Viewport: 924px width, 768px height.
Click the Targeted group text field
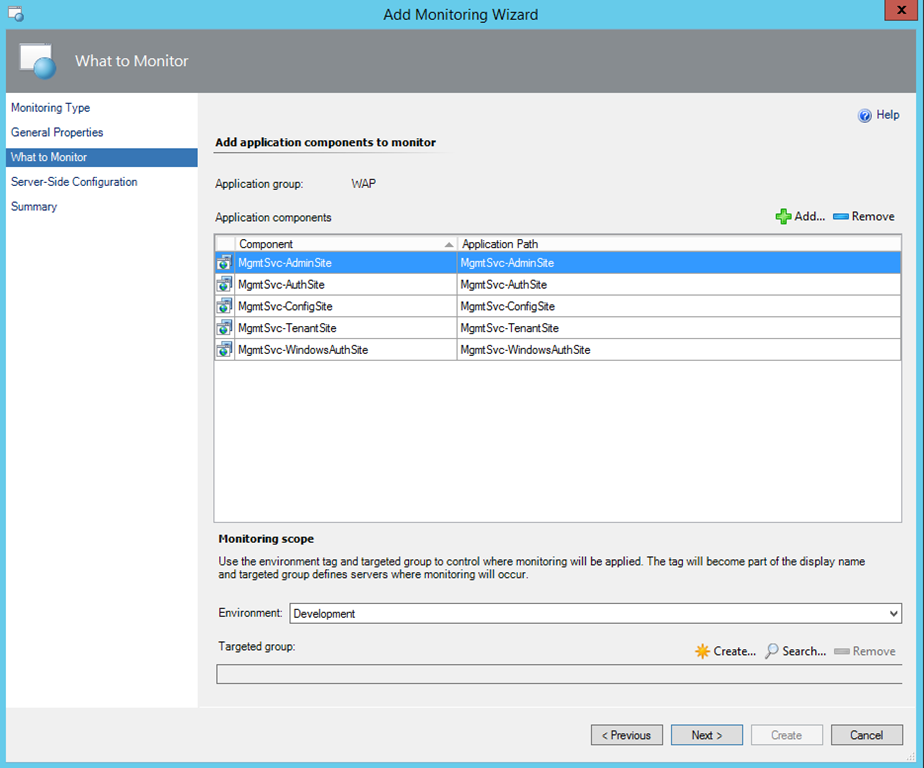point(558,674)
